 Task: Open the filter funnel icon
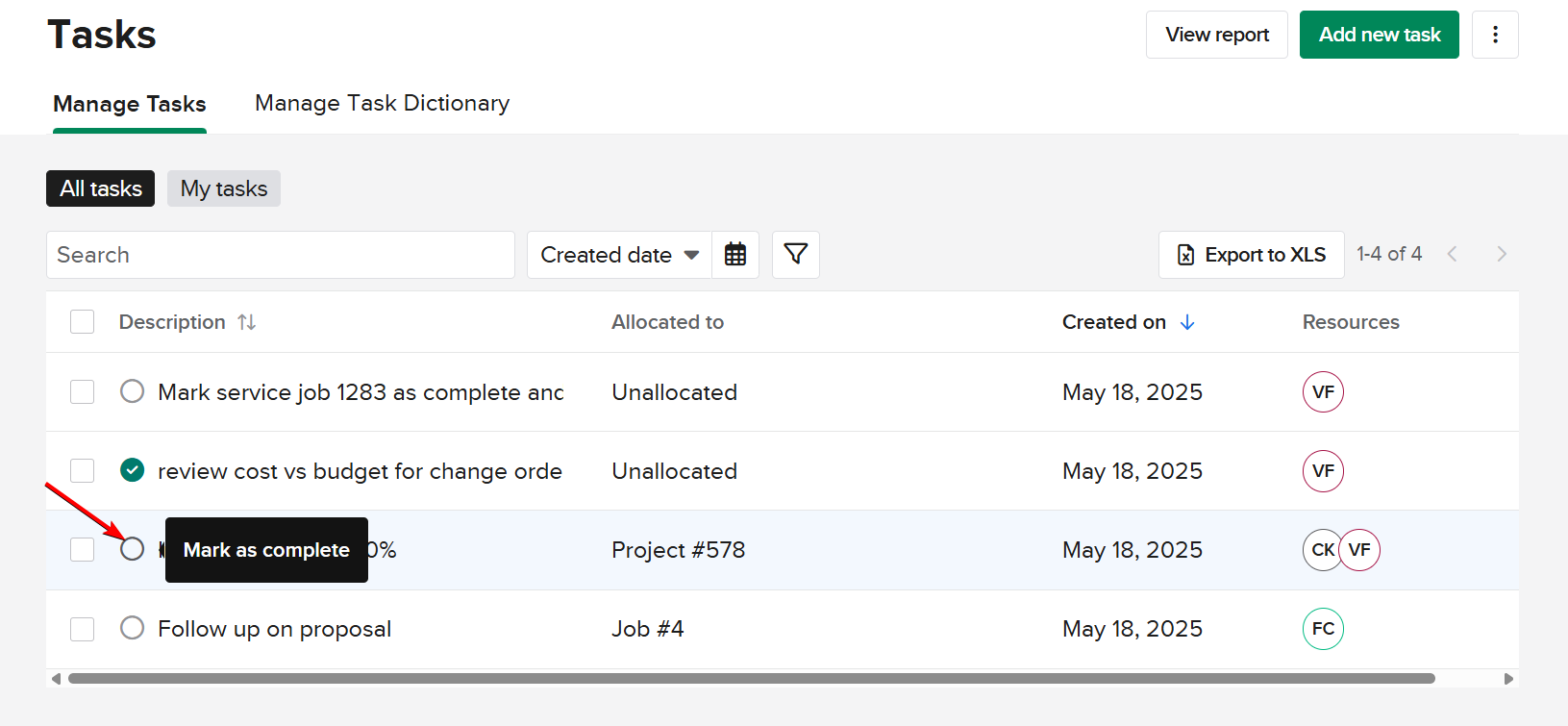coord(796,255)
